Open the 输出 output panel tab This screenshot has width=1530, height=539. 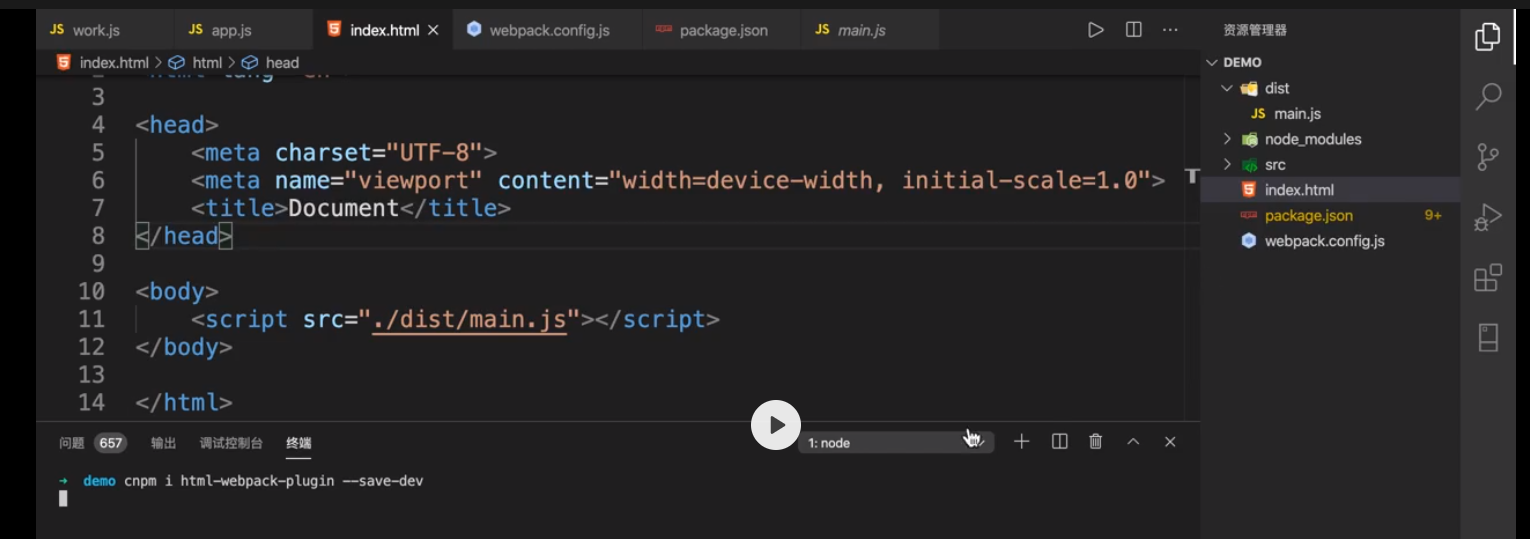point(163,443)
